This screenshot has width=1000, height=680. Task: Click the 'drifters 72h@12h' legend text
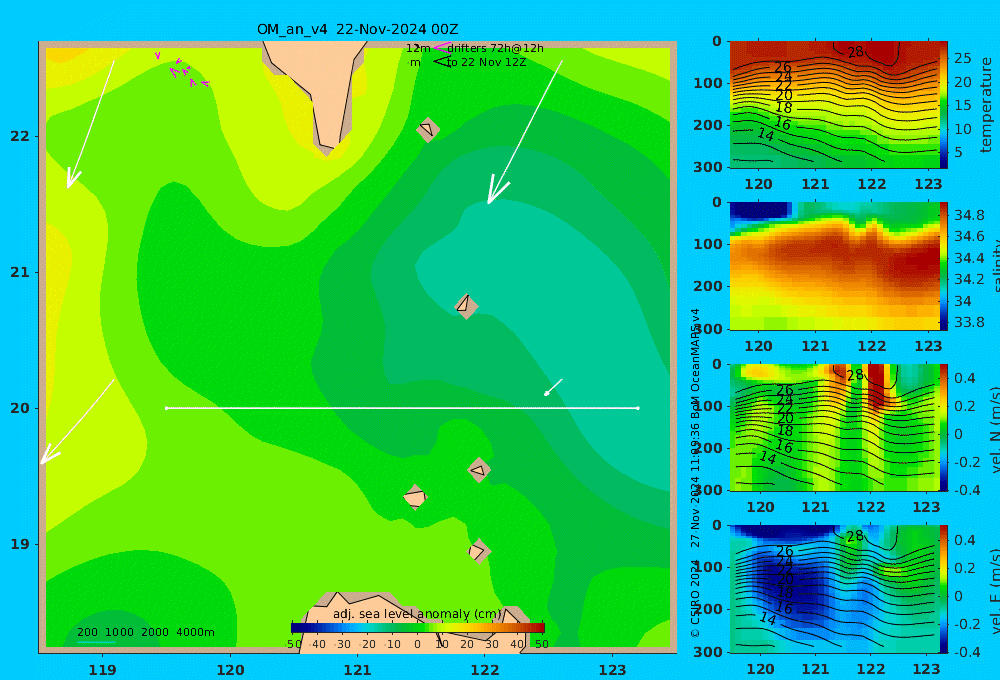point(495,48)
